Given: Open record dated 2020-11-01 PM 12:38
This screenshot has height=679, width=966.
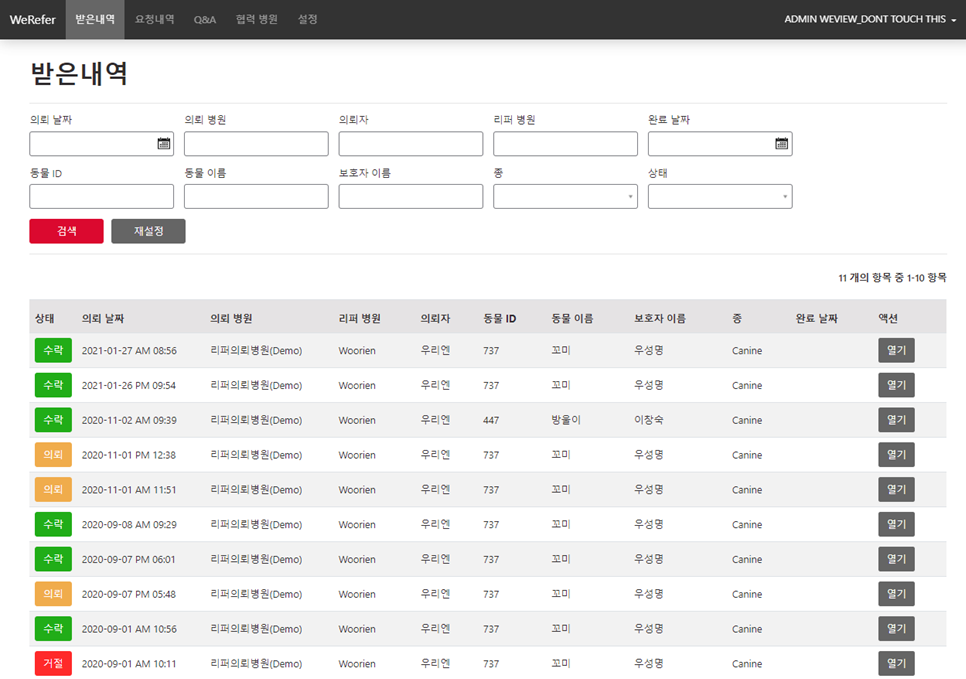Looking at the screenshot, I should 896,455.
